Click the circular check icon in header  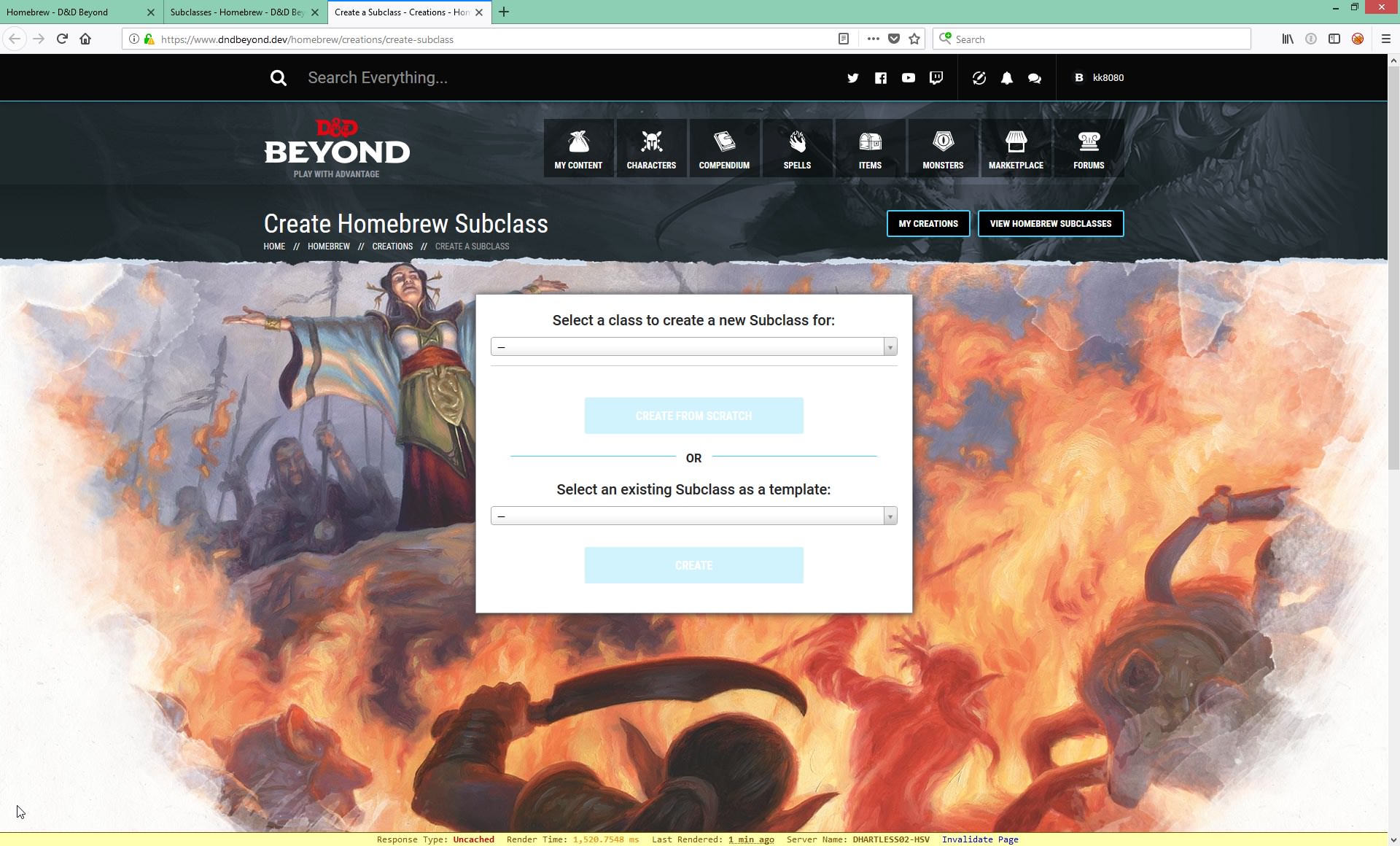(979, 78)
